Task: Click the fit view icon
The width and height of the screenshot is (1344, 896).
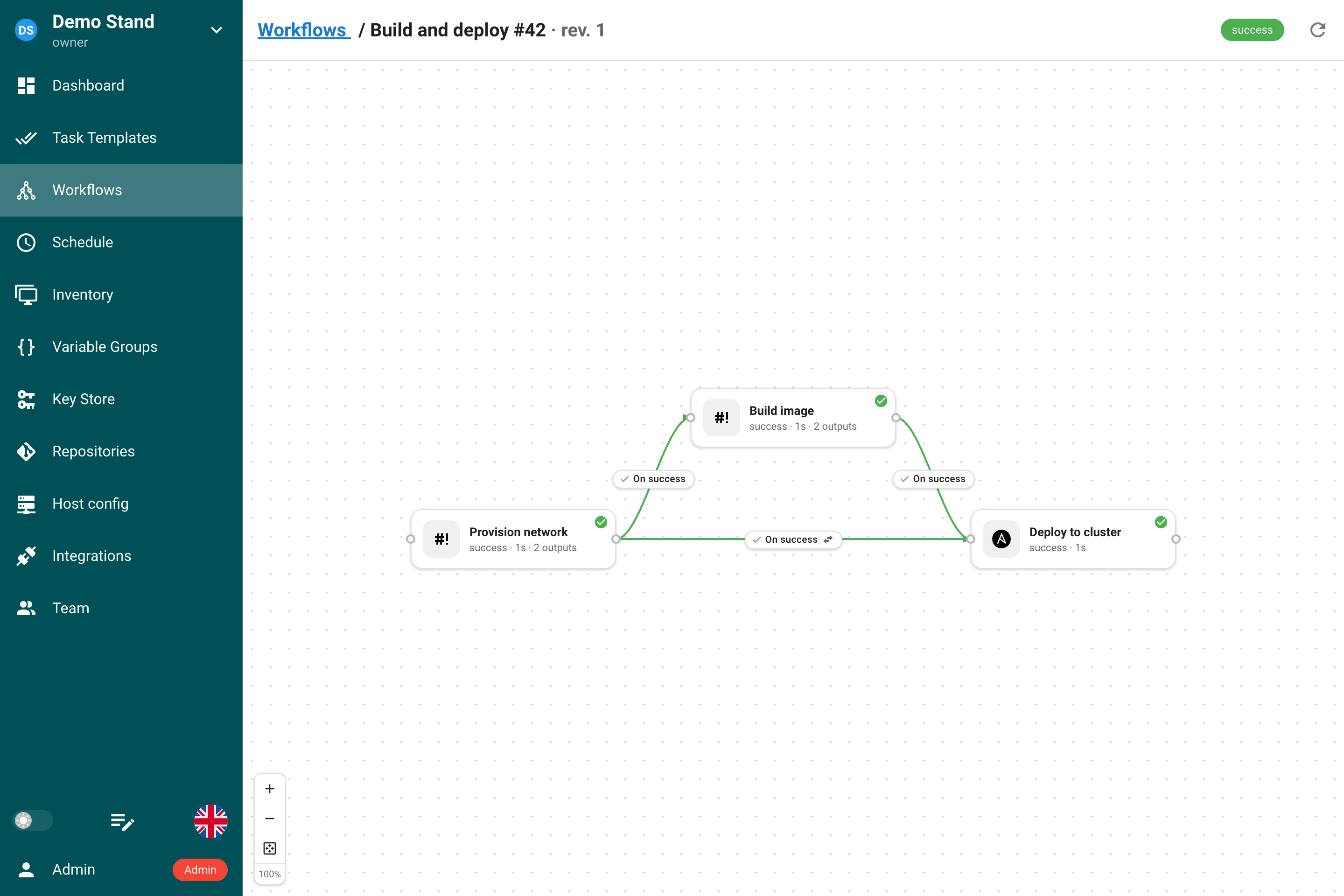Action: (x=270, y=848)
